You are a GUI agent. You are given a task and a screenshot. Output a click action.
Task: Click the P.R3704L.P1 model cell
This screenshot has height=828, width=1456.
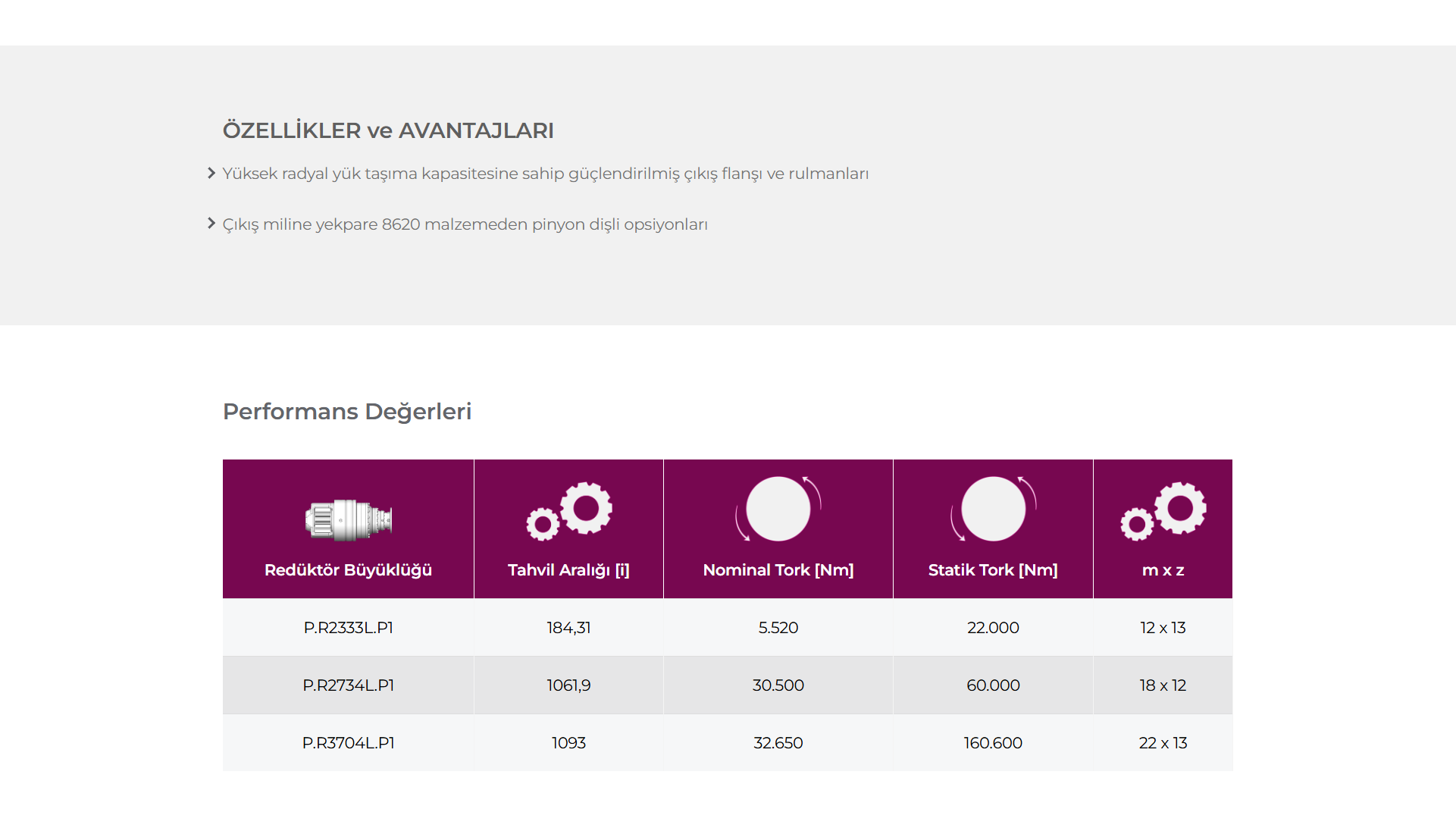[x=348, y=743]
